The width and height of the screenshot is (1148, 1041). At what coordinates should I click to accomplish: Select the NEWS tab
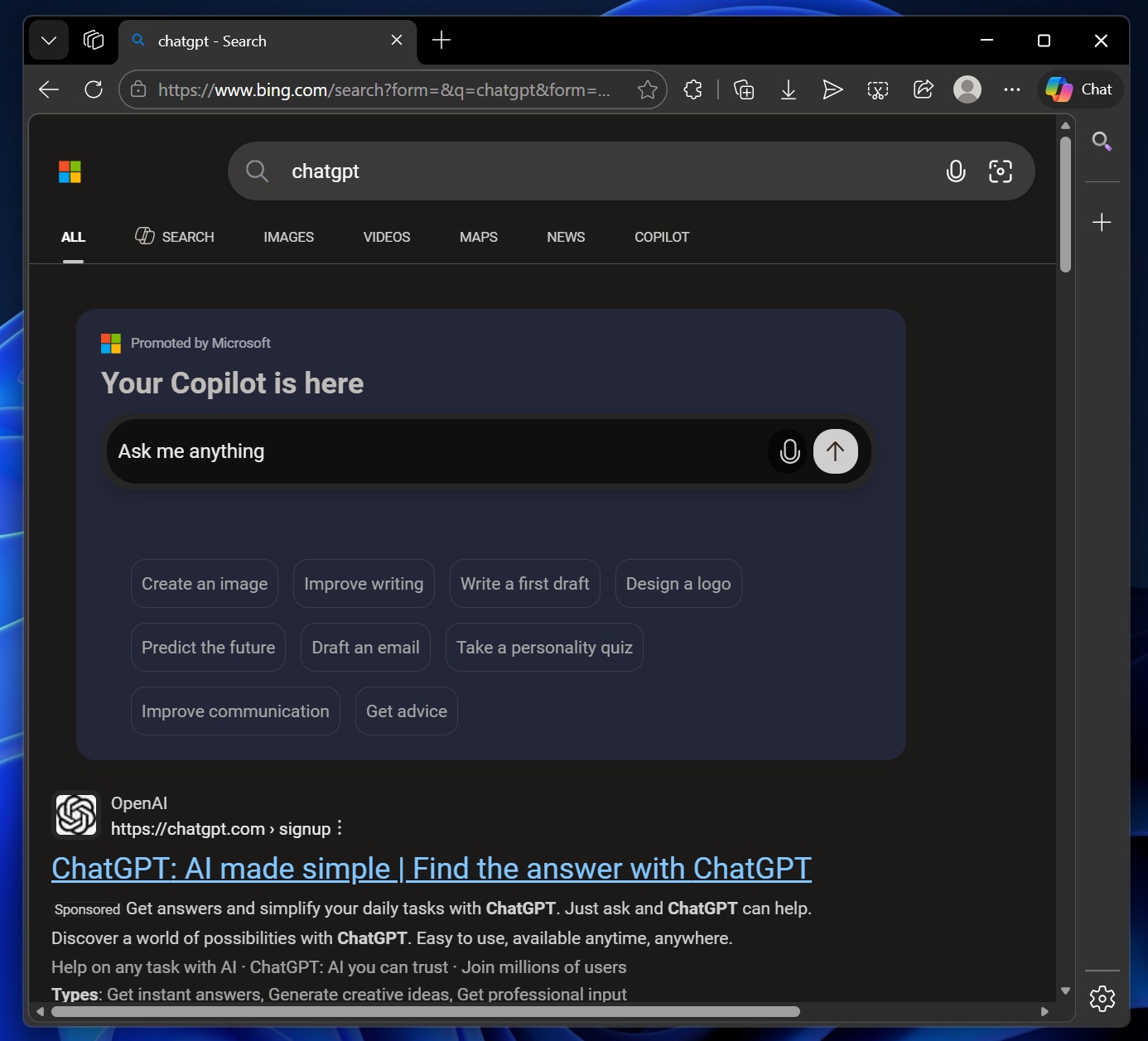pos(566,237)
